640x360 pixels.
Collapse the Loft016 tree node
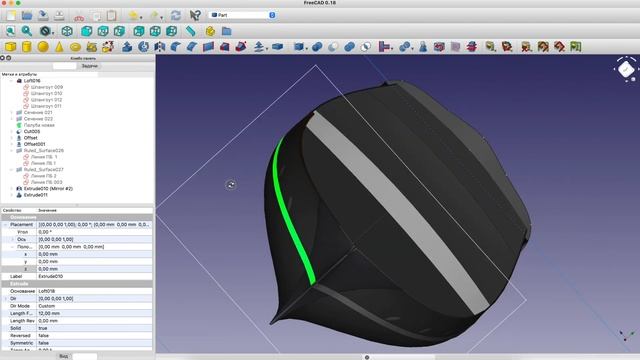[11, 81]
